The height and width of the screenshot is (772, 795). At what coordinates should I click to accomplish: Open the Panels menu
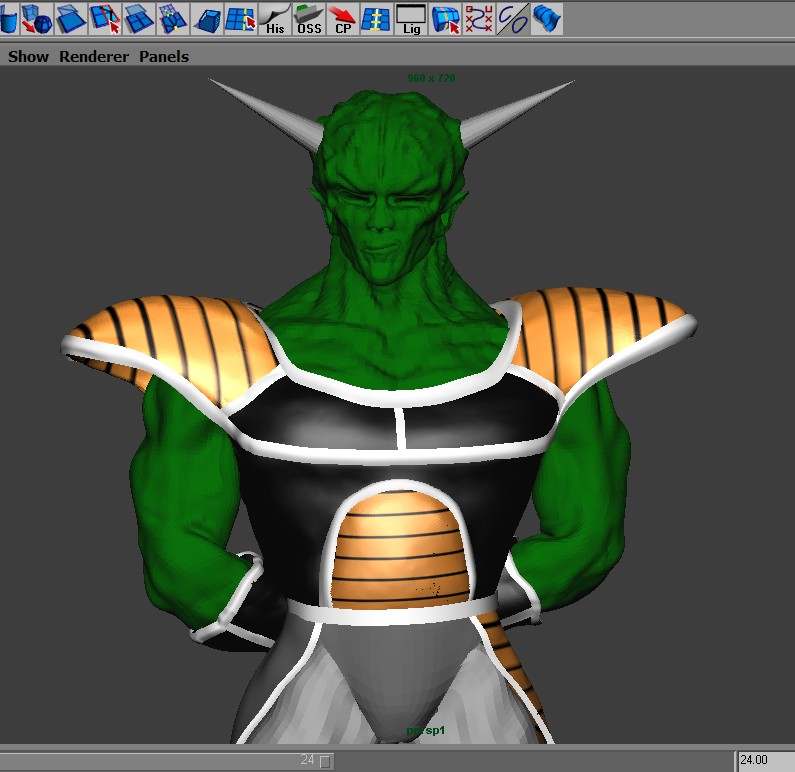164,56
